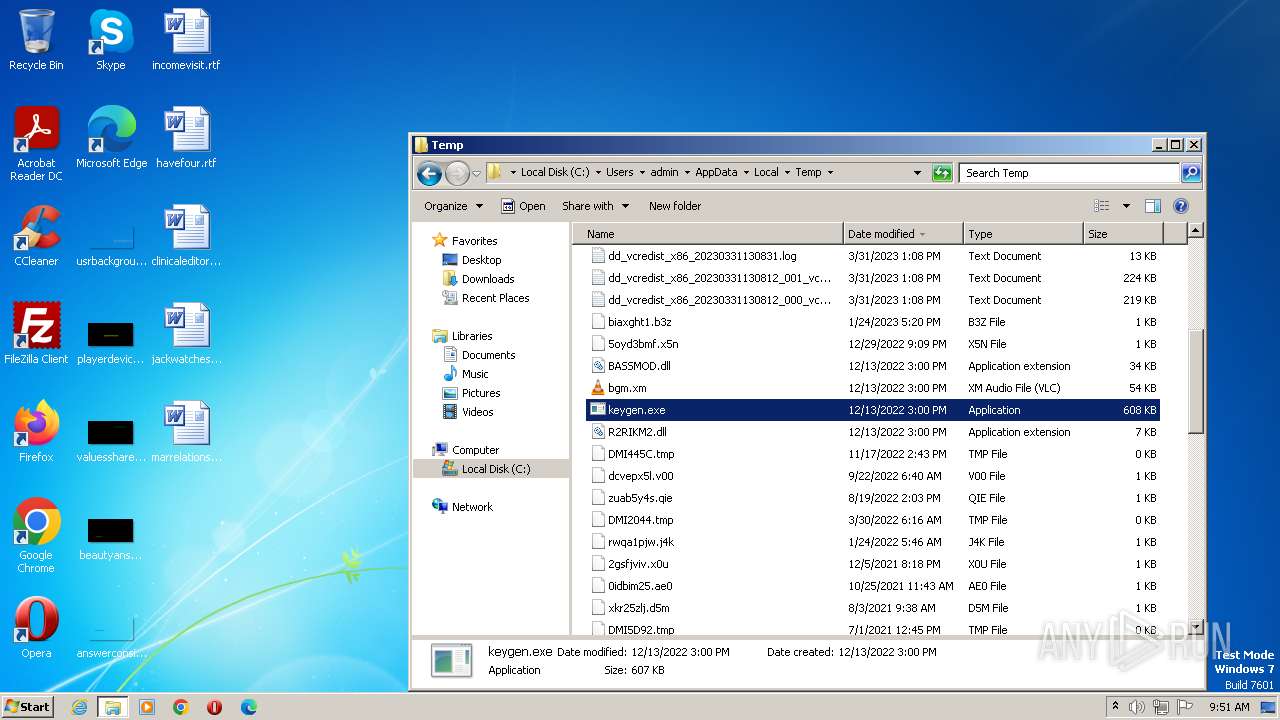Open Documents library in navigation pane

point(488,355)
